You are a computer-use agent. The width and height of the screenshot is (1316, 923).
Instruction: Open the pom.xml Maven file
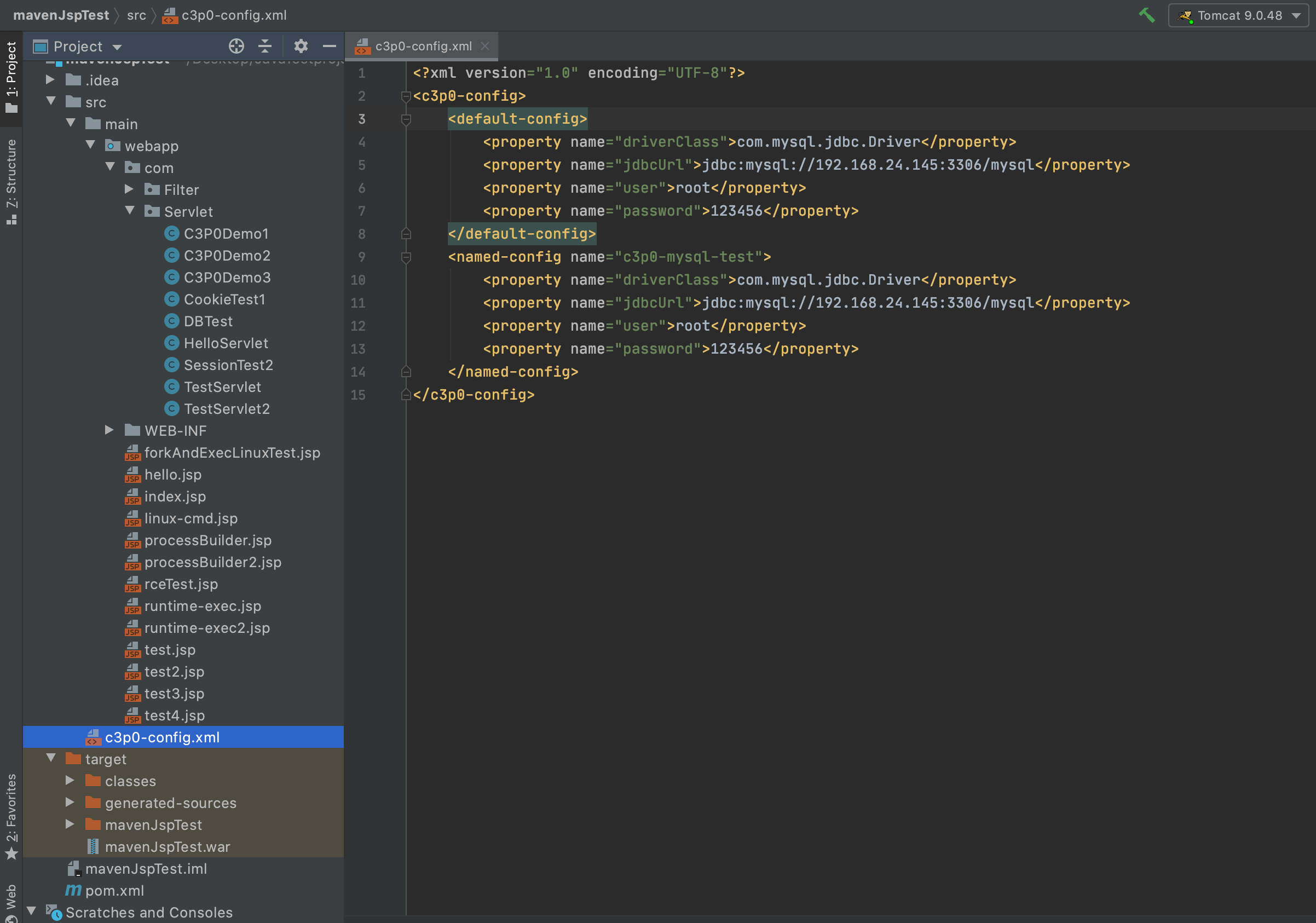click(x=114, y=890)
